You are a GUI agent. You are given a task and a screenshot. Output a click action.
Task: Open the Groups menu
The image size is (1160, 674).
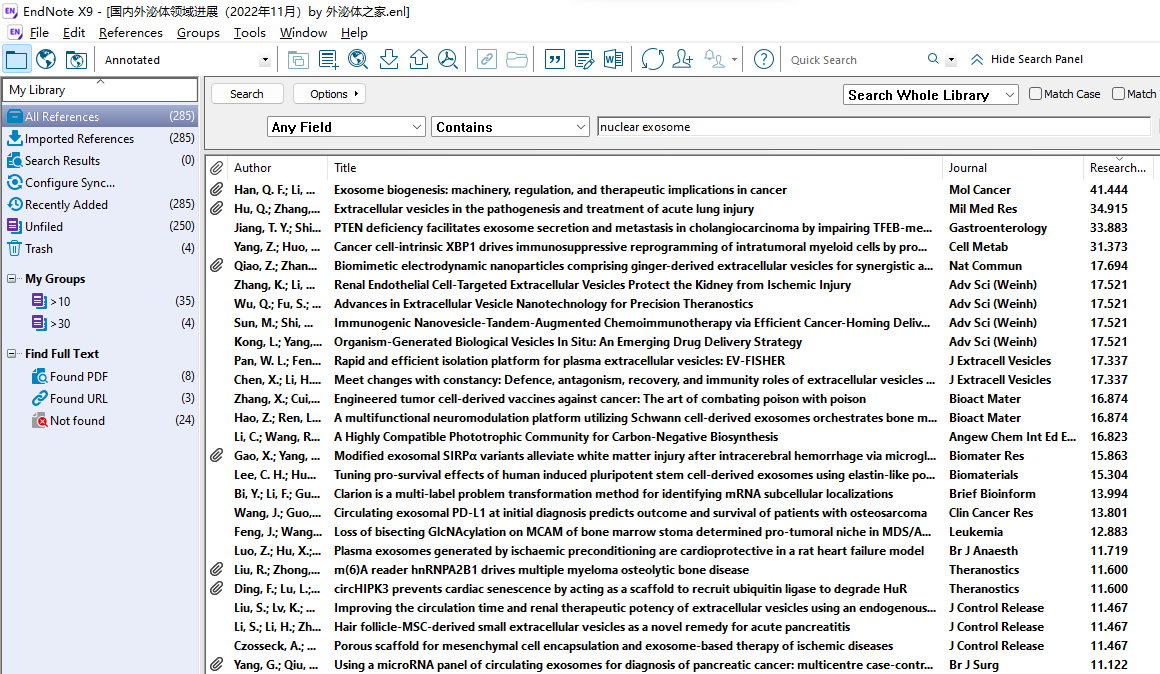(198, 33)
